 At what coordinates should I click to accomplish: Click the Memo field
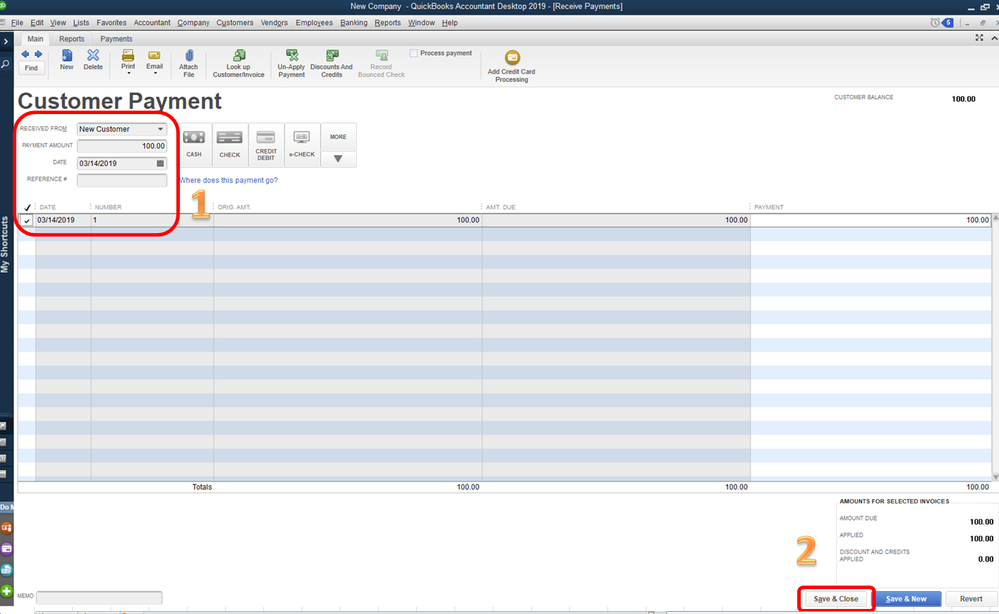click(x=99, y=597)
